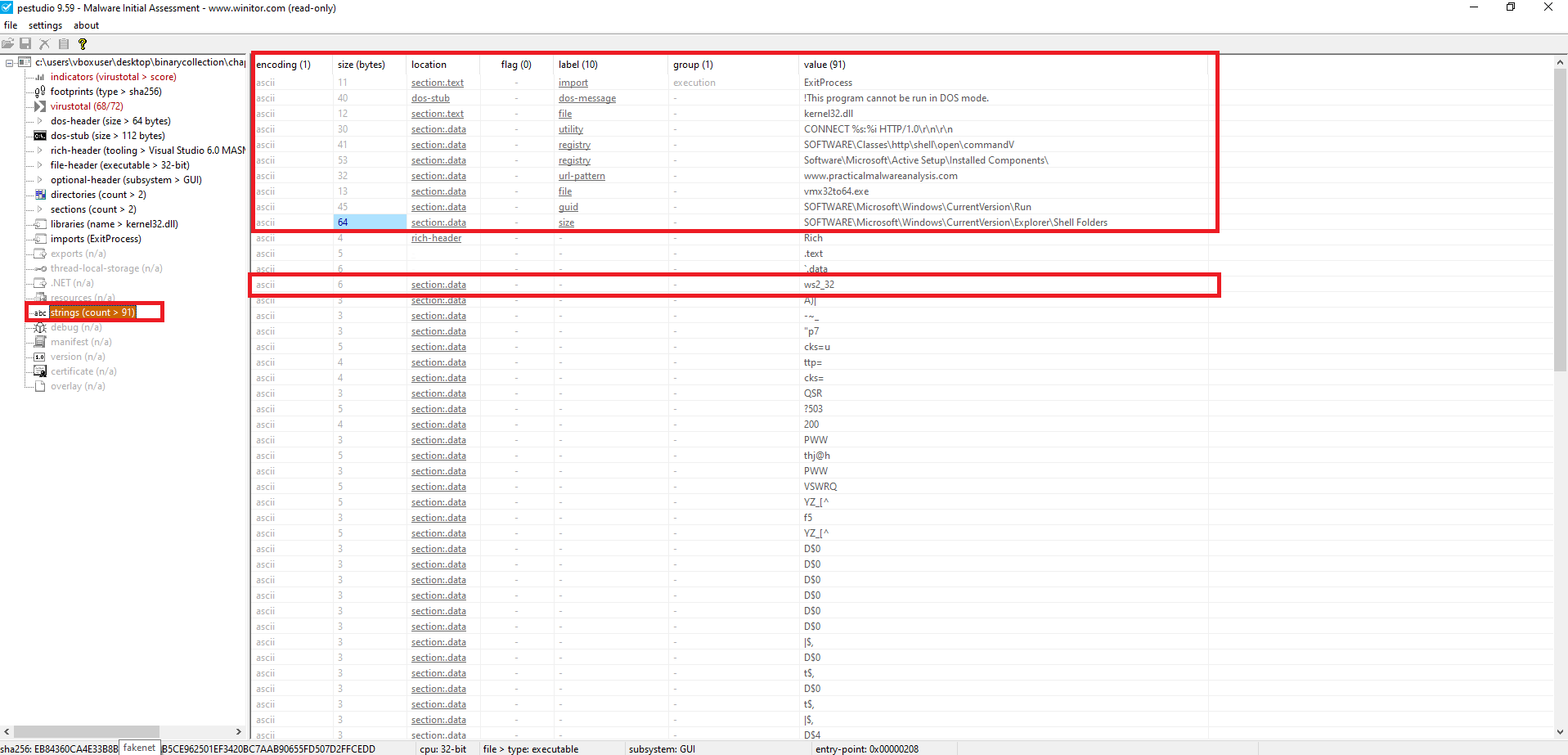
Task: Expand the sections (count > 2) node
Action: pos(39,209)
